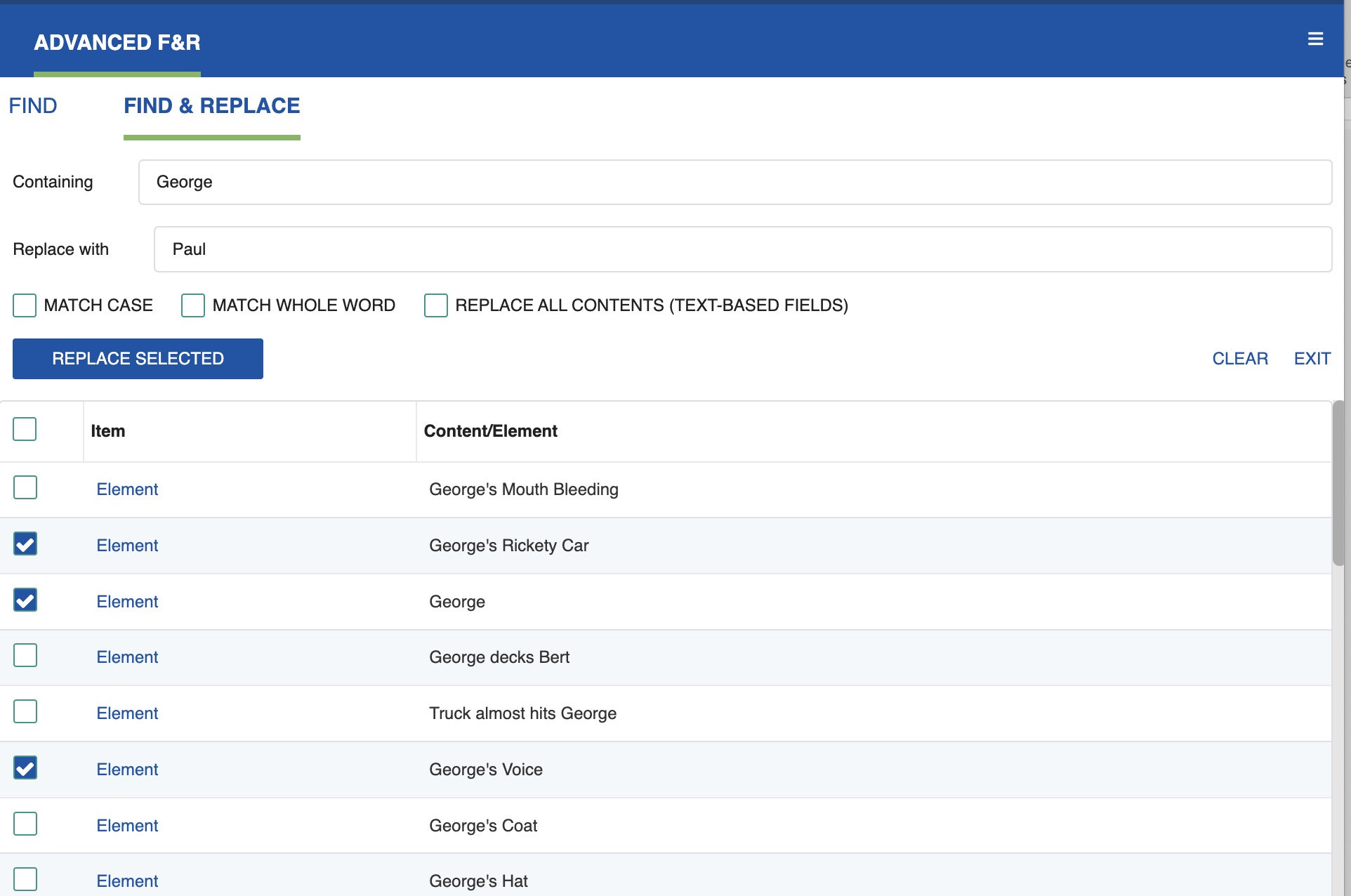This screenshot has height=896, width=1351.
Task: Click the Exit link
Action: point(1312,359)
